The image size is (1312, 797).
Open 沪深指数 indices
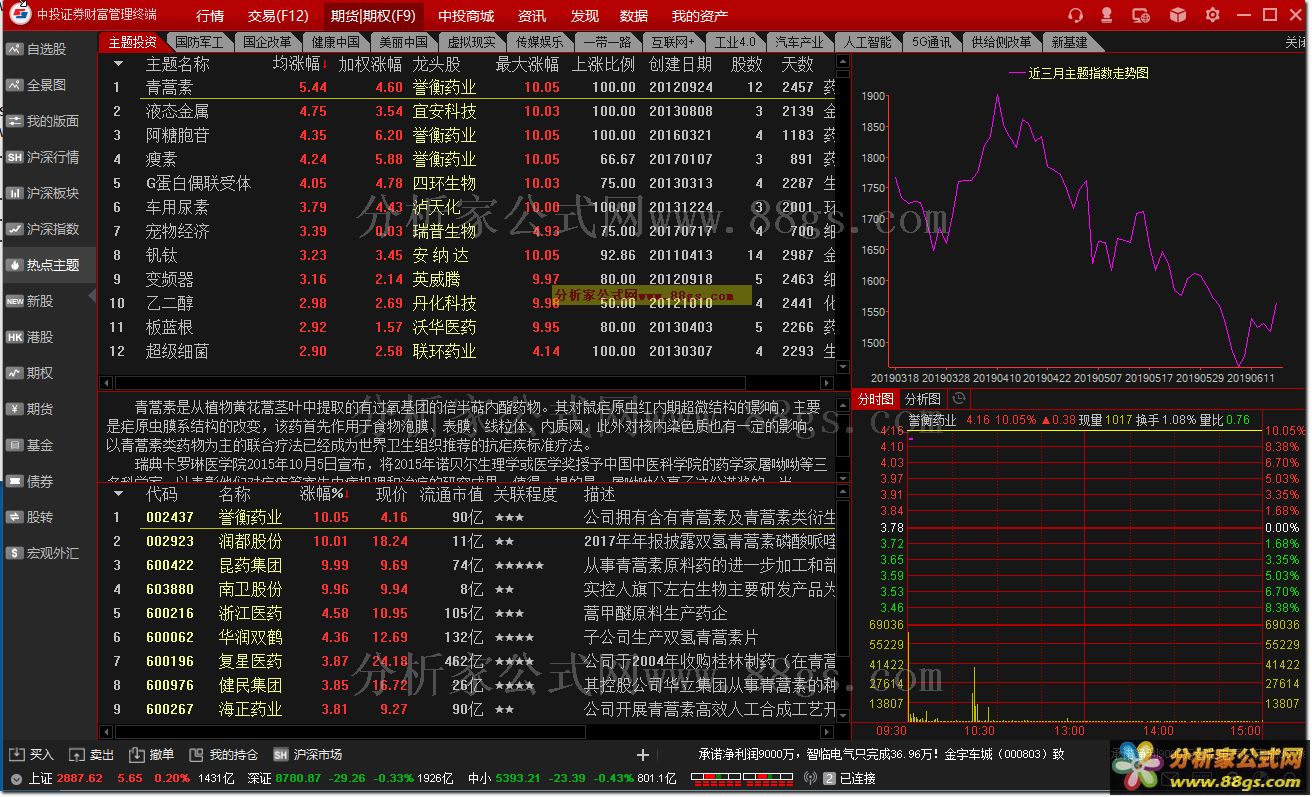point(48,229)
